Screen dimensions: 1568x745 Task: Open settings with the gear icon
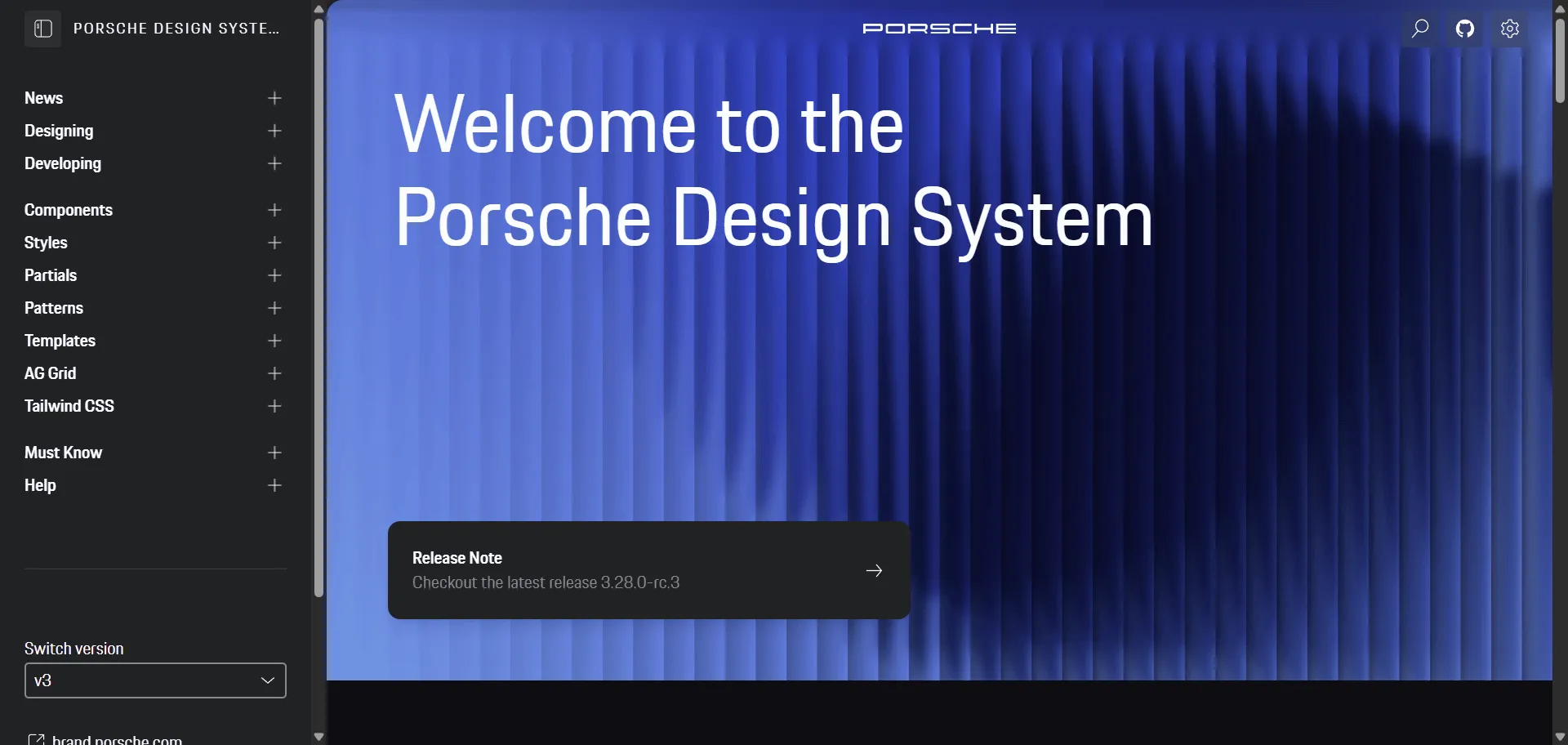pos(1510,29)
